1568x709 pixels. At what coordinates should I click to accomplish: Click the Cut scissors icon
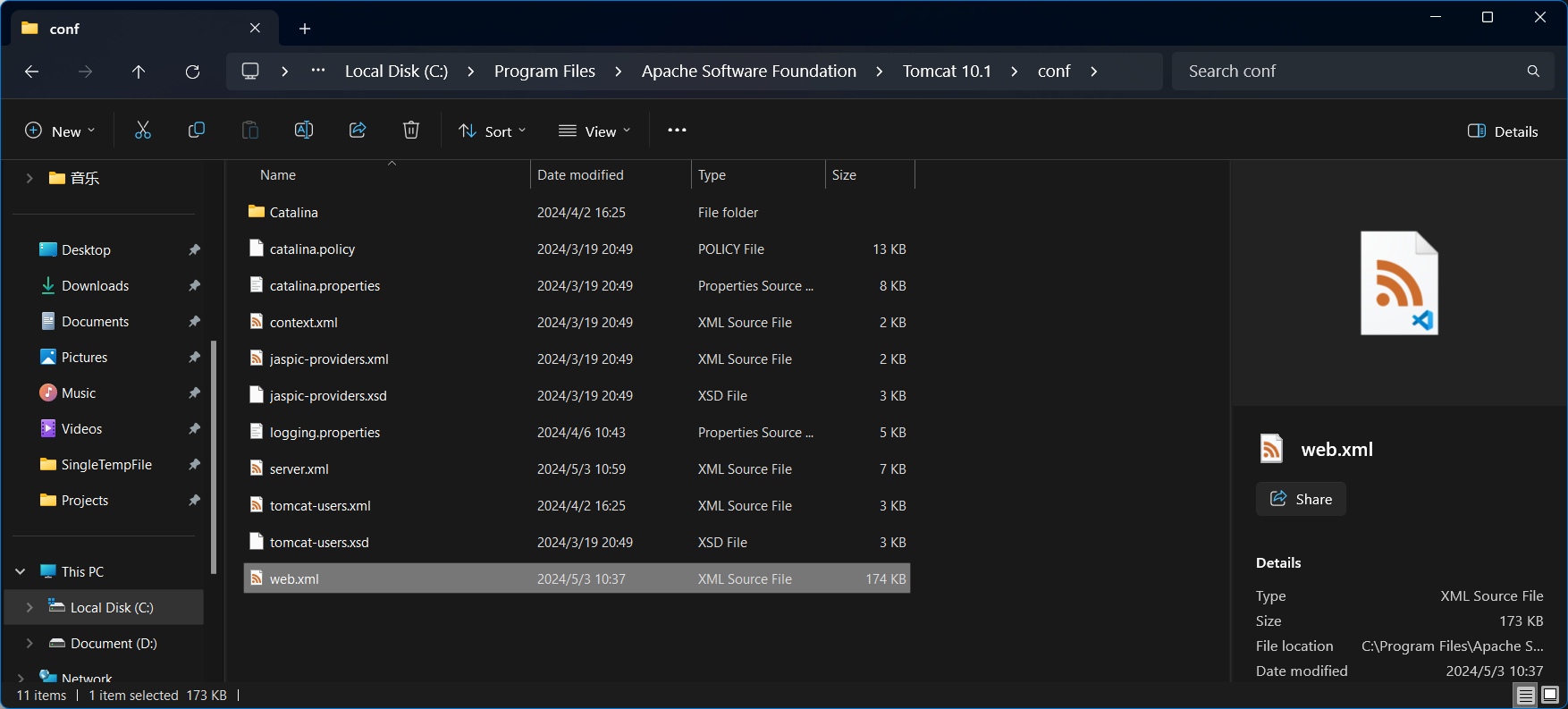click(x=143, y=131)
